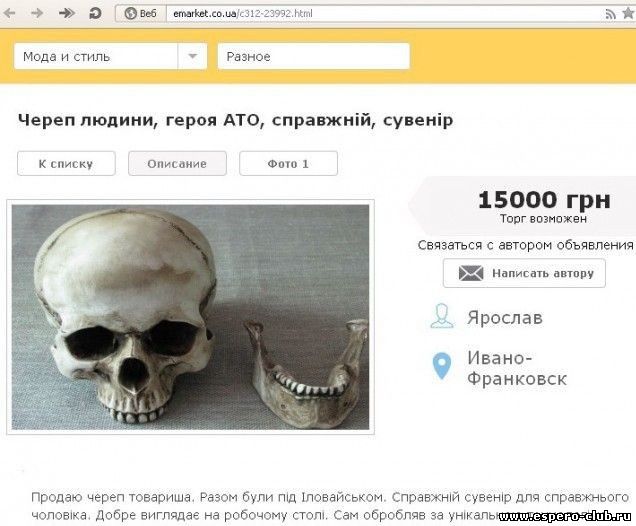The image size is (636, 526).
Task: Click the fast-forward arrow icon
Action: click(67, 13)
